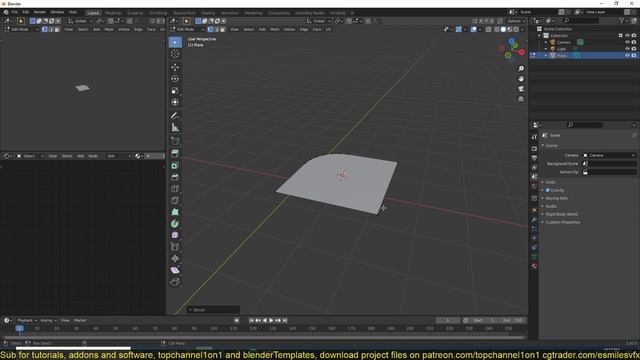Open the Mesh menu in main viewport
Screen dimensions: 640x360
(275, 29)
